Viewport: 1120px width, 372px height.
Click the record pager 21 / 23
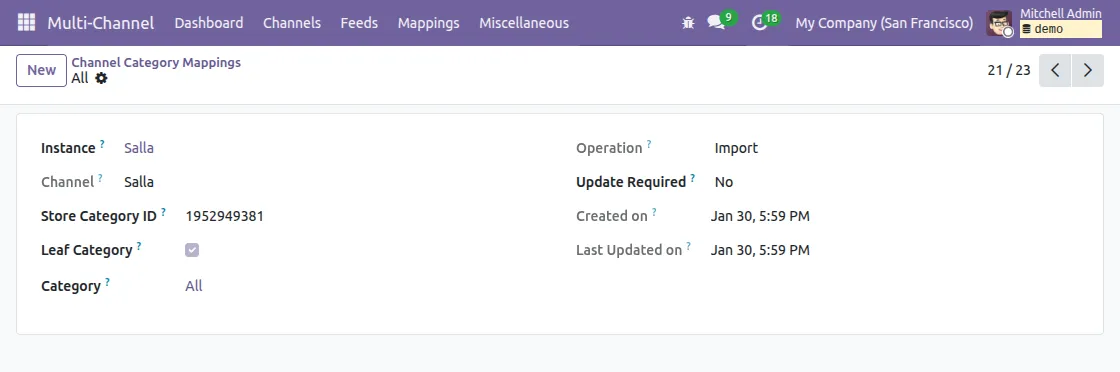1009,70
